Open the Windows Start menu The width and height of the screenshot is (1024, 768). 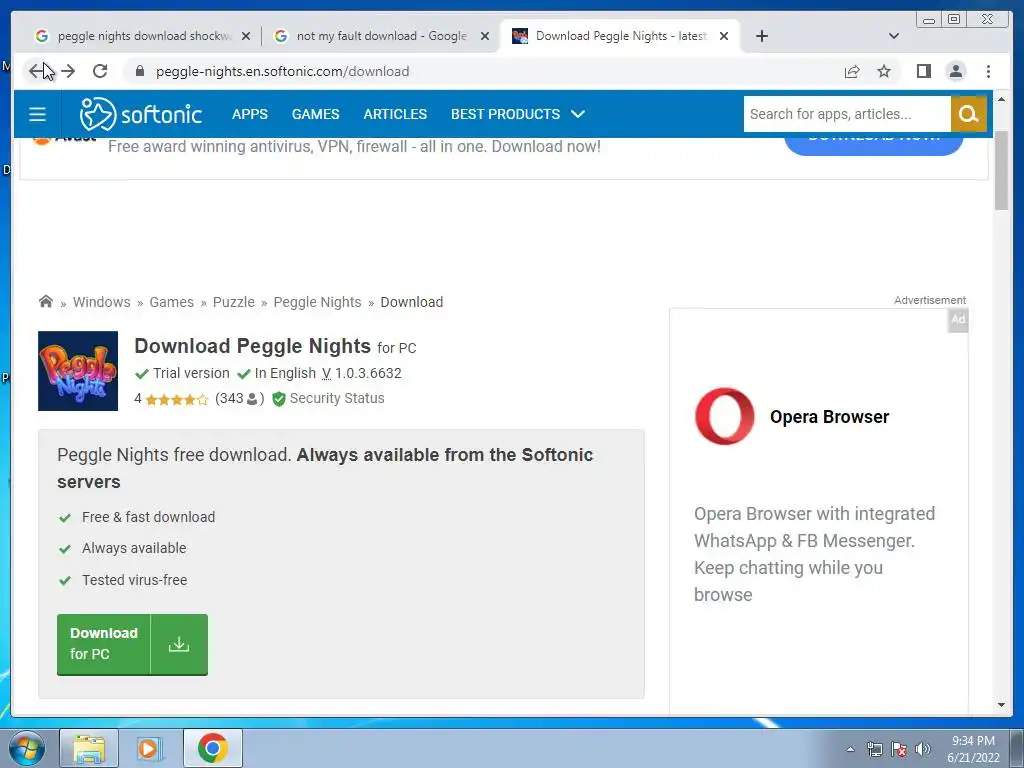click(27, 748)
